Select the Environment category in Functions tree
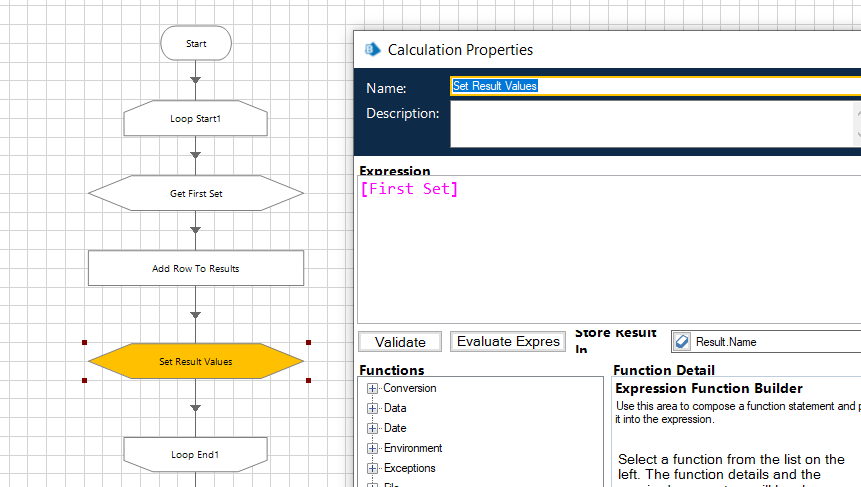The height and width of the screenshot is (487, 861). point(412,449)
